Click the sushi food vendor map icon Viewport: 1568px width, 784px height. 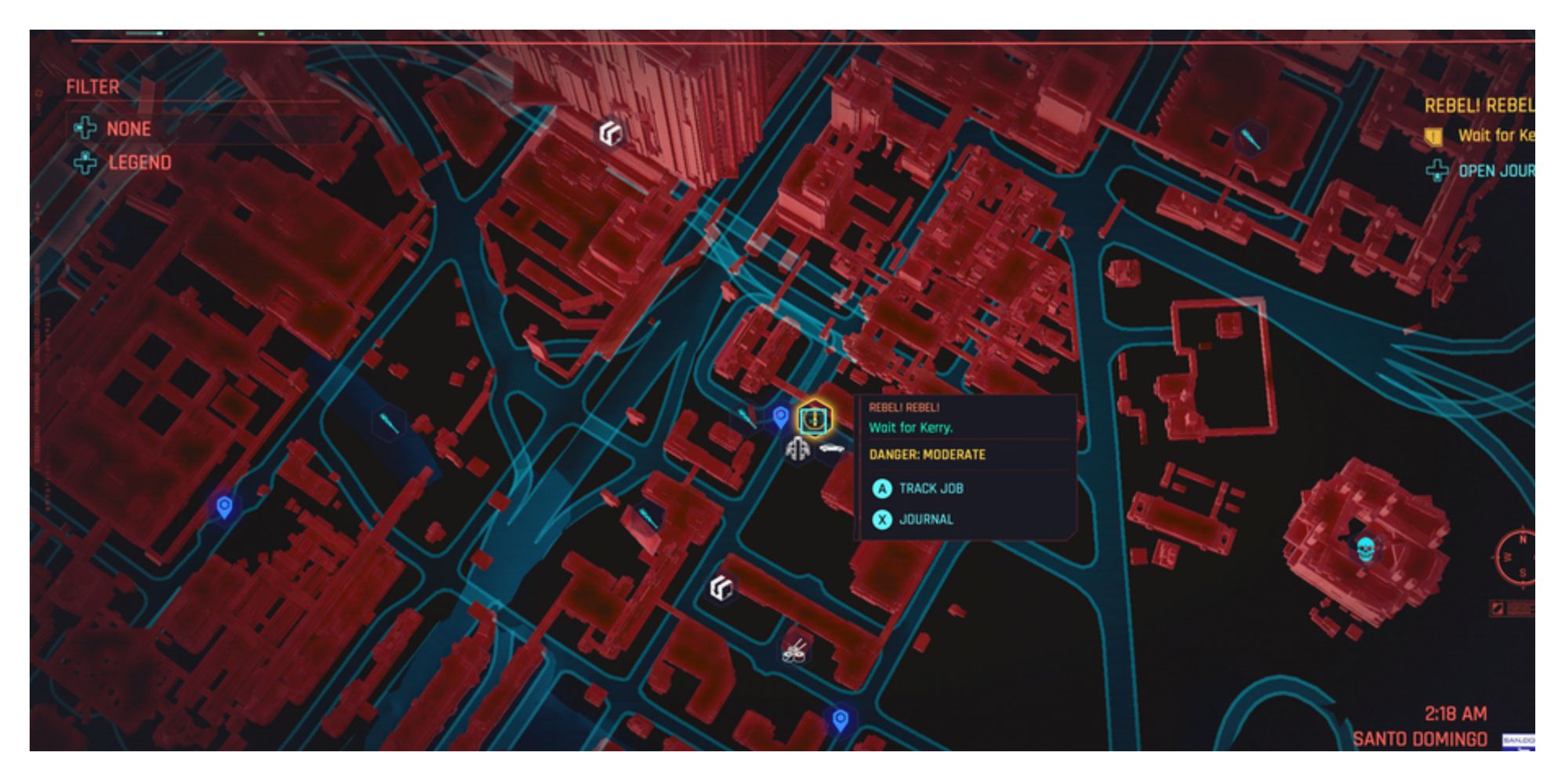click(796, 650)
